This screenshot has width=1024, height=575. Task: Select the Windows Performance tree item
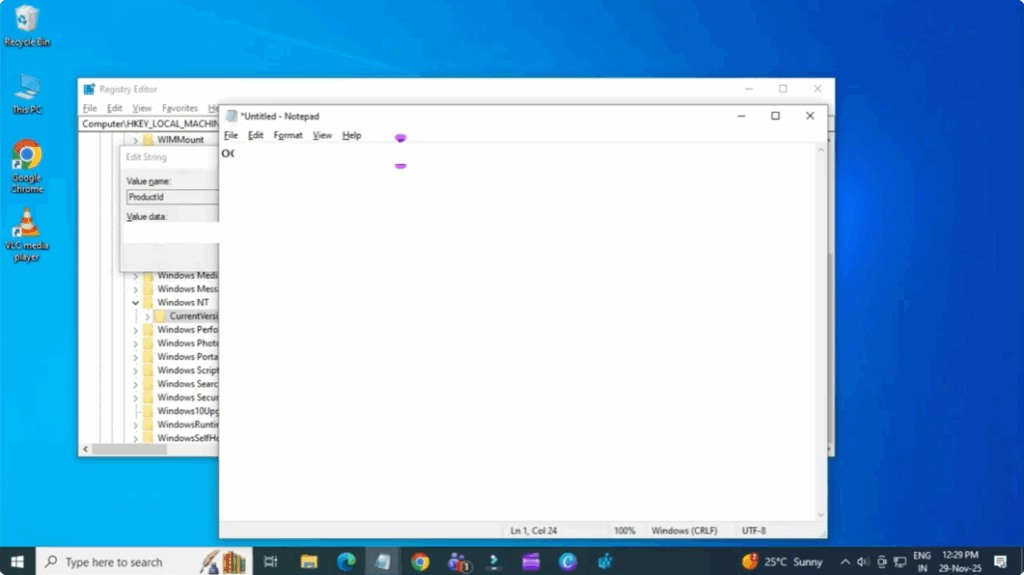coord(187,330)
